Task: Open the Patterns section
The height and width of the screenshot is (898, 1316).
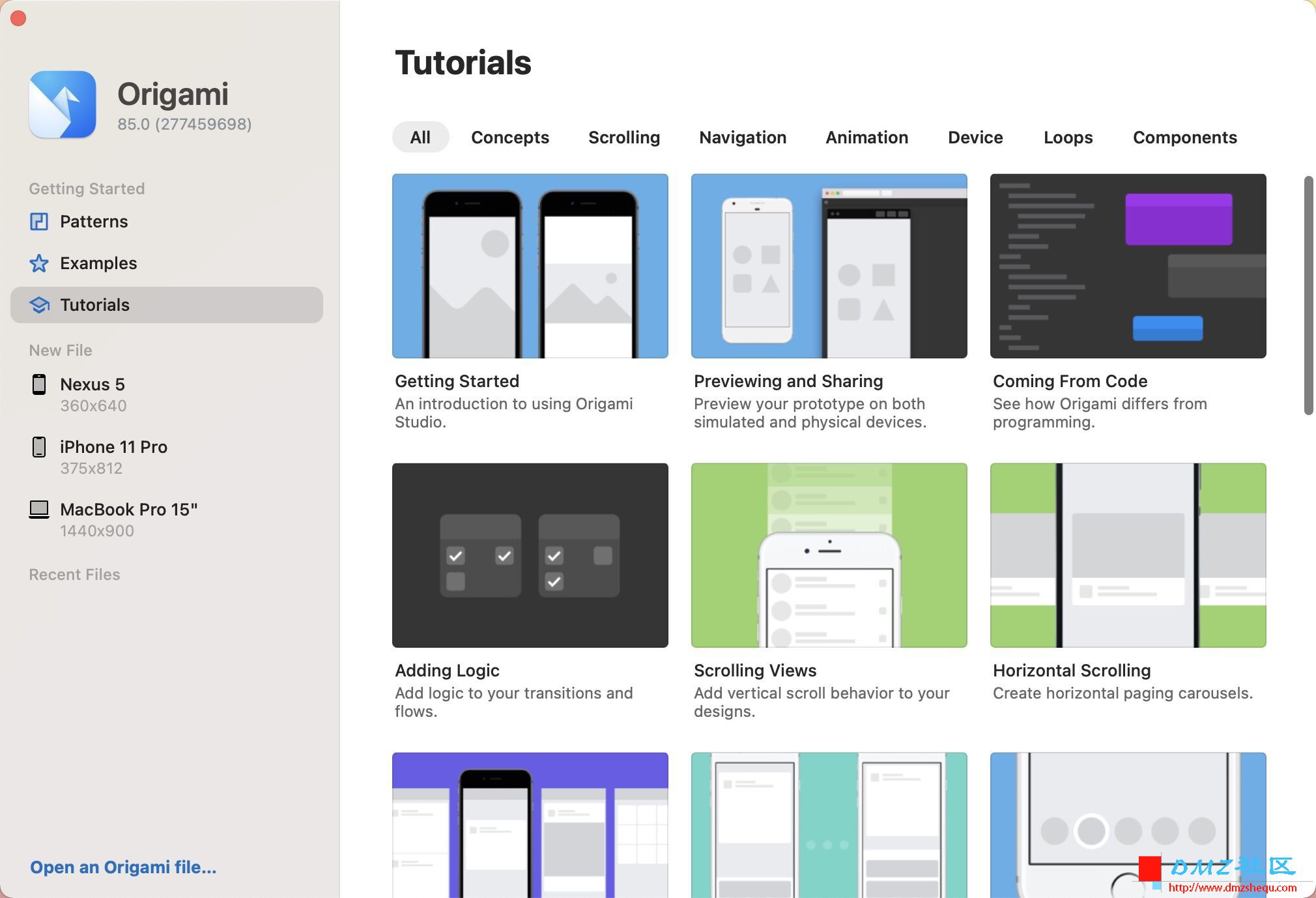Action: tap(167, 222)
